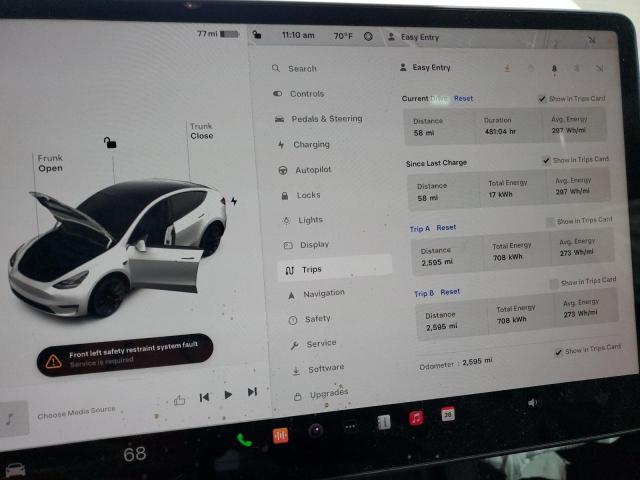The image size is (640, 480).
Task: Open the phone app from the dock
Action: coord(244,440)
